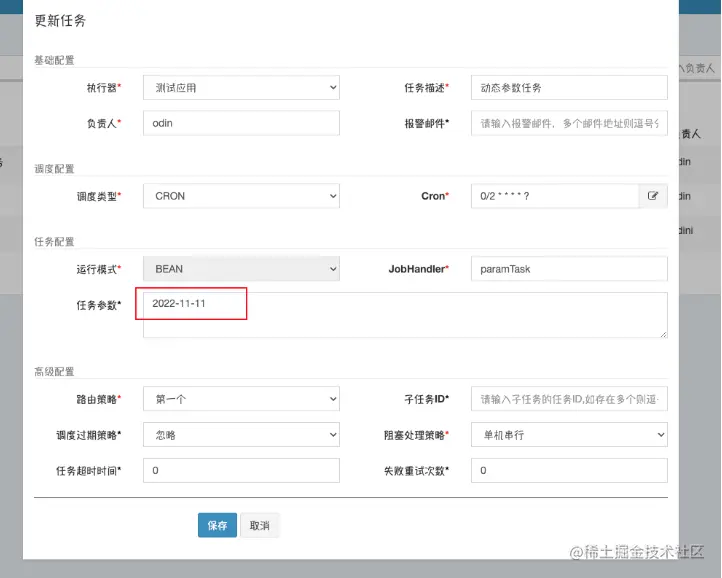The height and width of the screenshot is (578, 722).
Task: Expand the 调度过期策略 dropdown showing 忽略
Action: tap(241, 435)
